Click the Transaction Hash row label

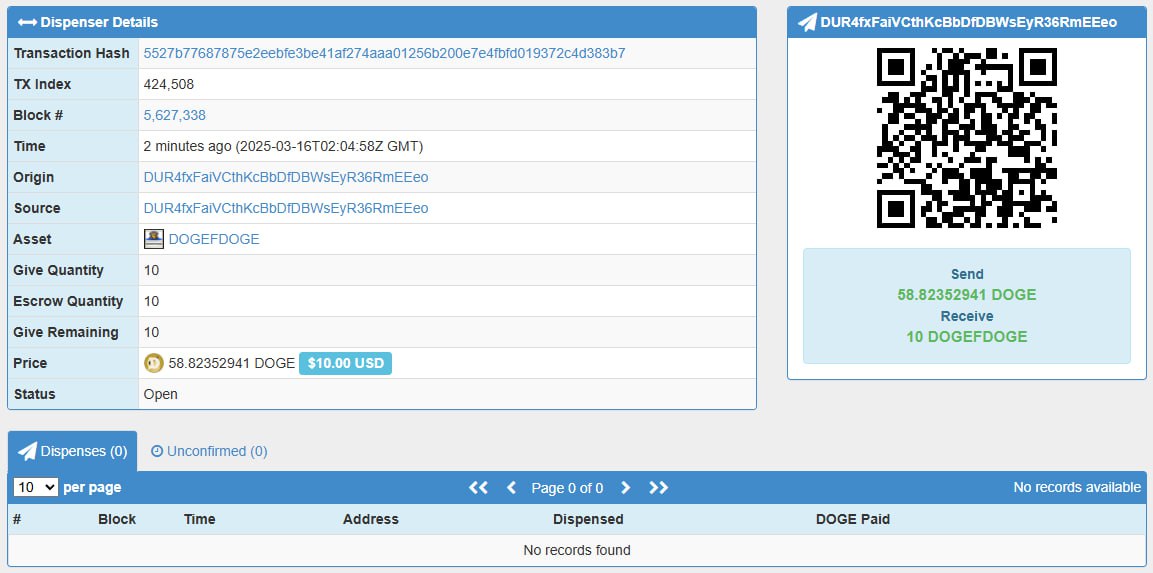71,53
